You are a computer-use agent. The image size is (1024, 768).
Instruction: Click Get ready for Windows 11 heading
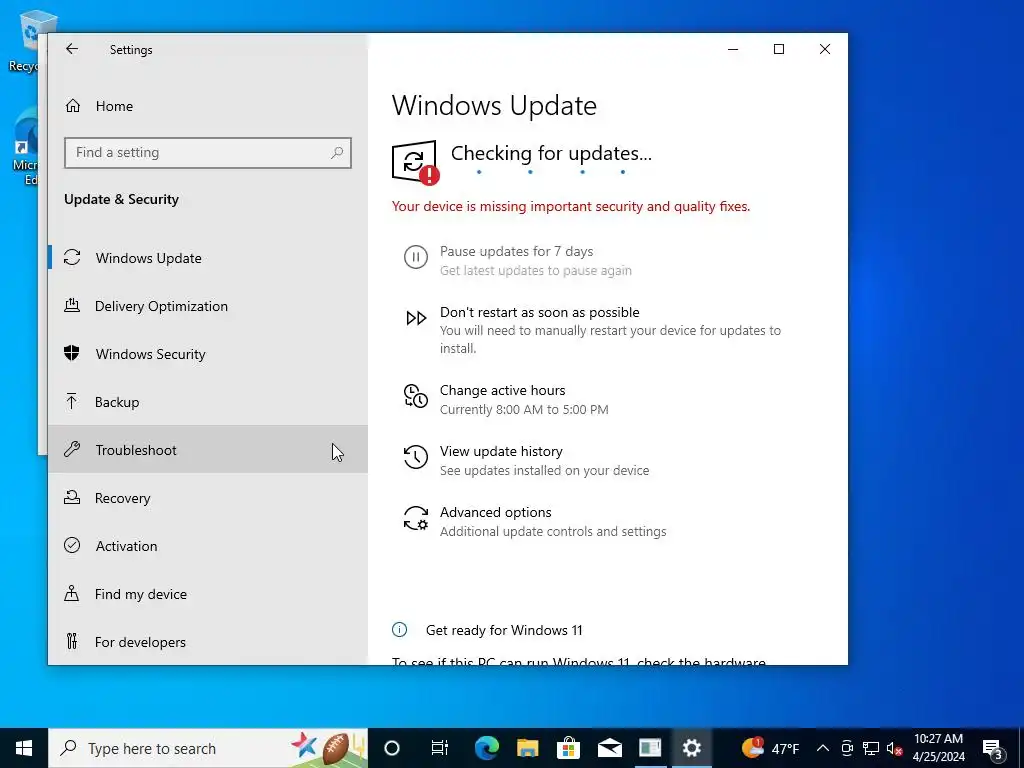[x=504, y=630]
